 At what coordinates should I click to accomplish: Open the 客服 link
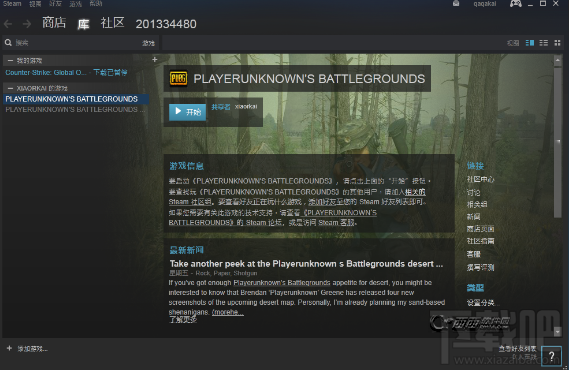(474, 254)
